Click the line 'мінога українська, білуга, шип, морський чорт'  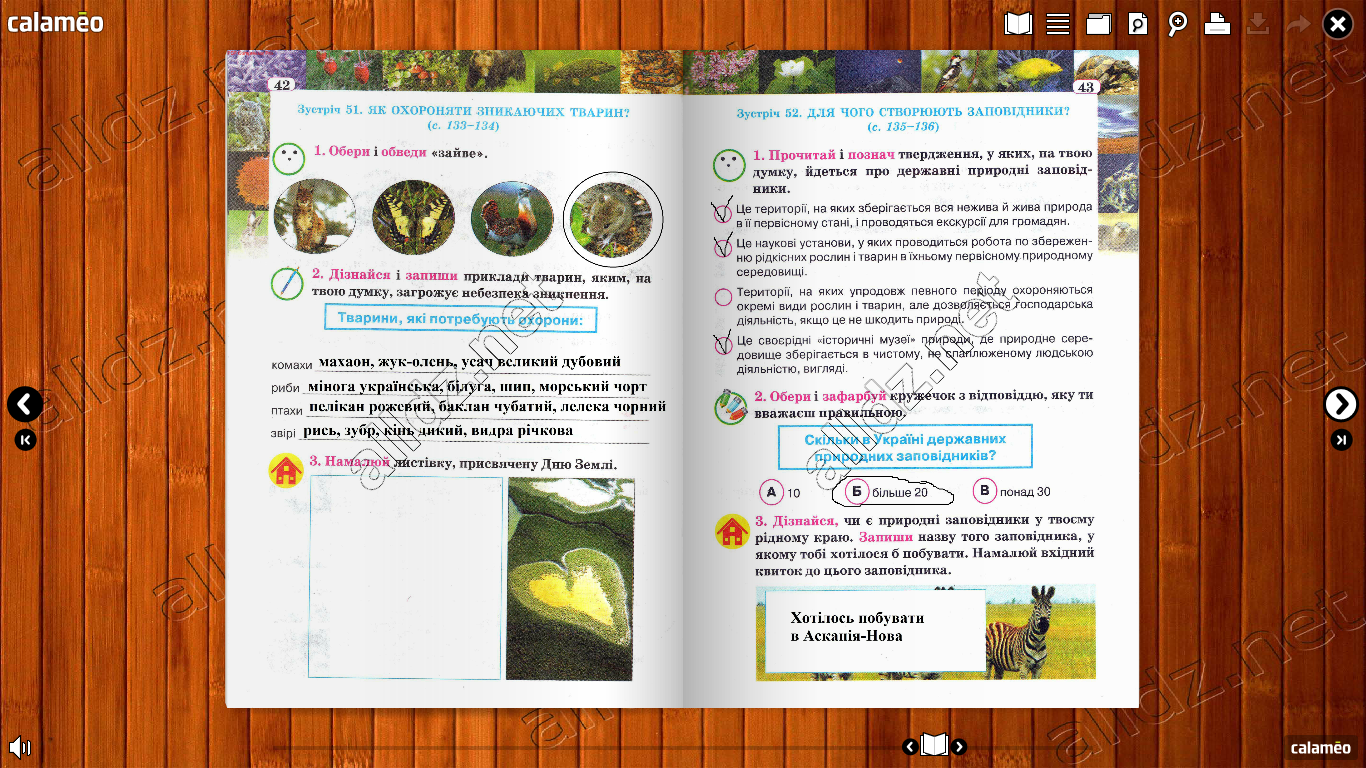click(x=478, y=386)
